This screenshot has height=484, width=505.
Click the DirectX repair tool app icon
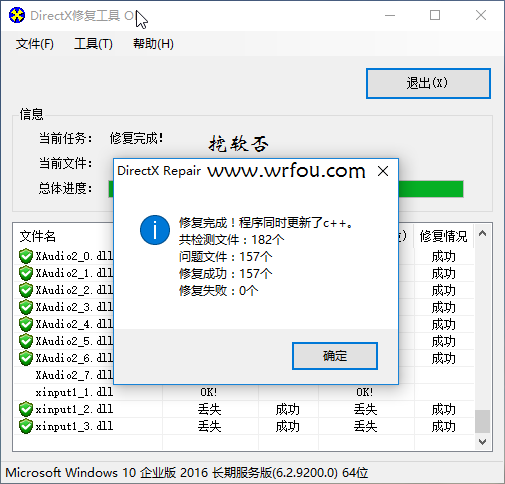pyautogui.click(x=17, y=15)
